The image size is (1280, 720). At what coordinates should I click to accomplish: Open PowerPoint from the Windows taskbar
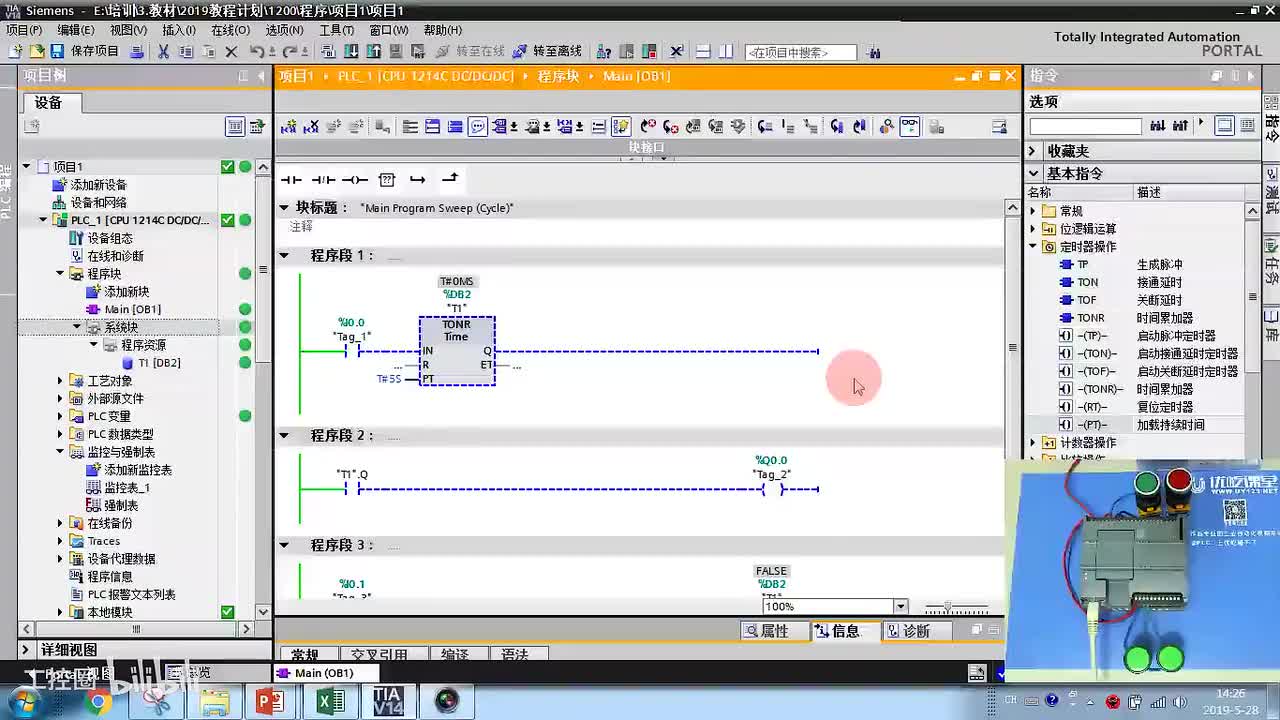(x=270, y=702)
